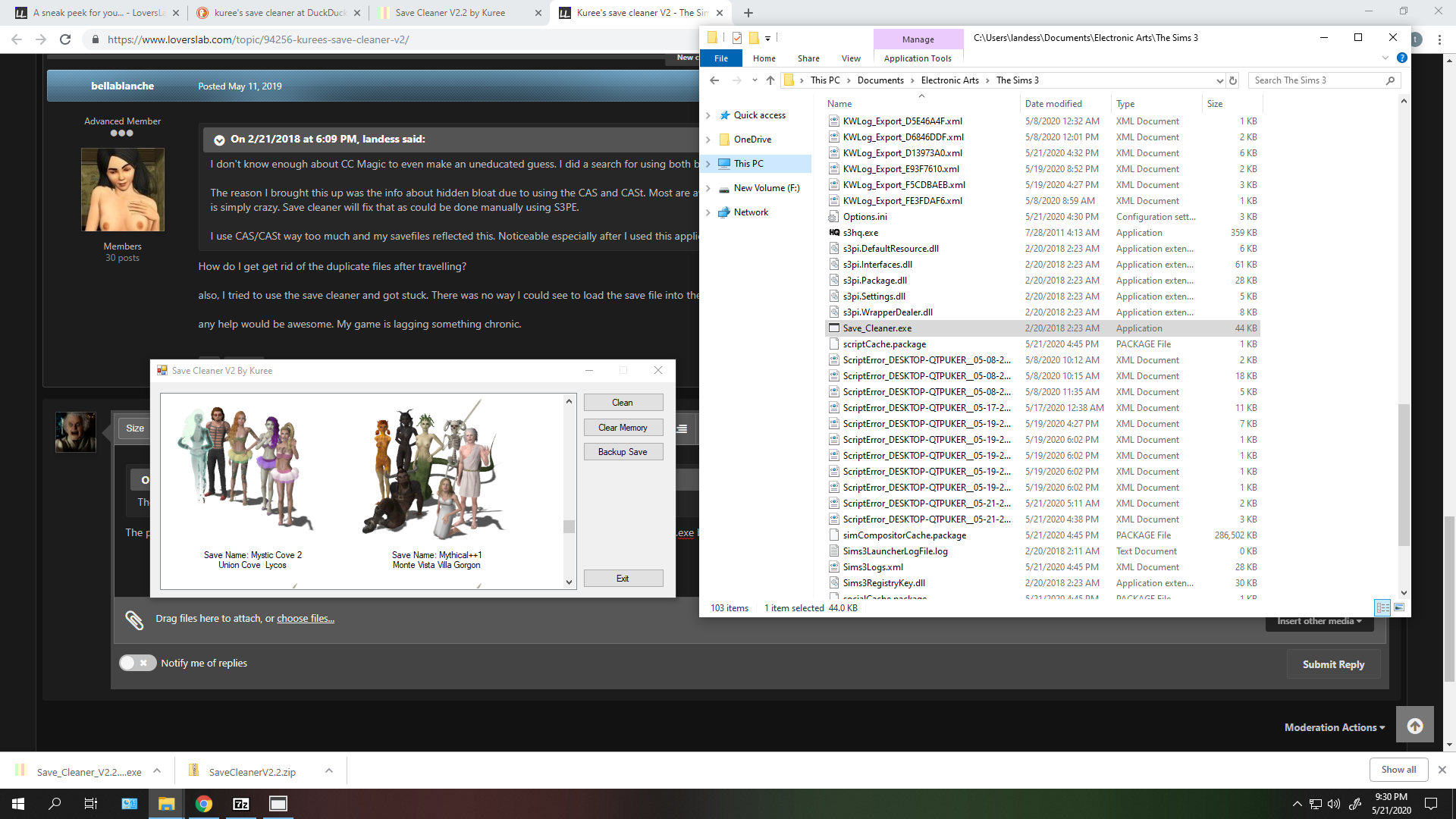Open bellablanche's profile avatar
This screenshot has height=819, width=1456.
[123, 190]
